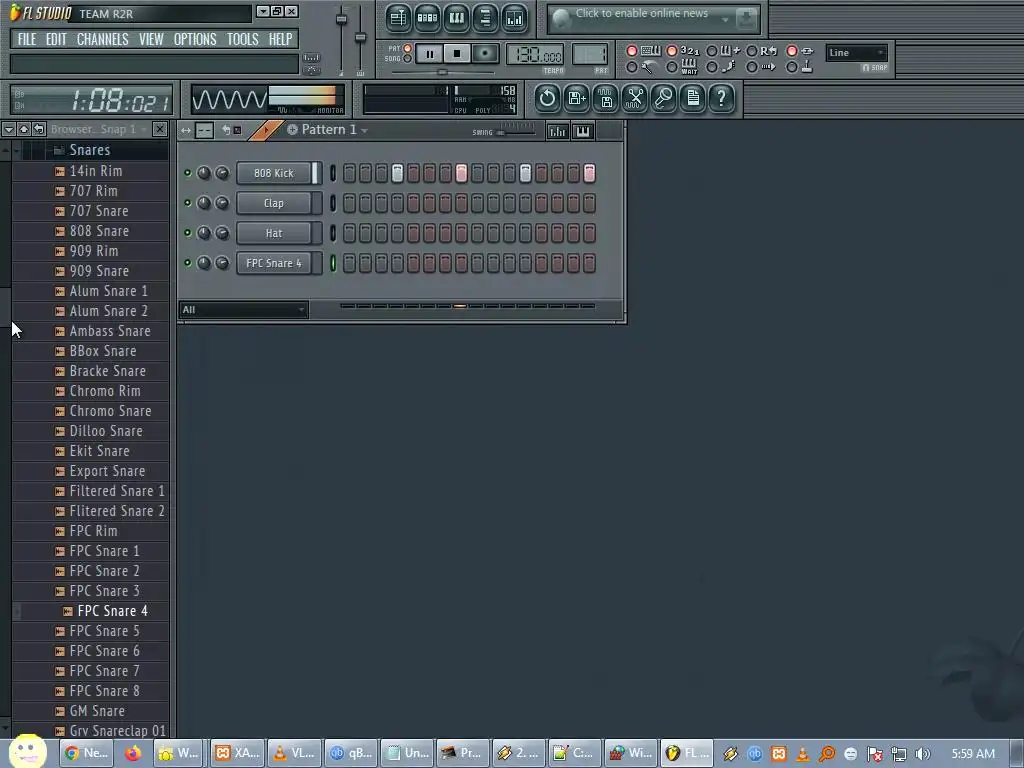Click the Save new version icon
The width and height of the screenshot is (1024, 768).
point(577,99)
